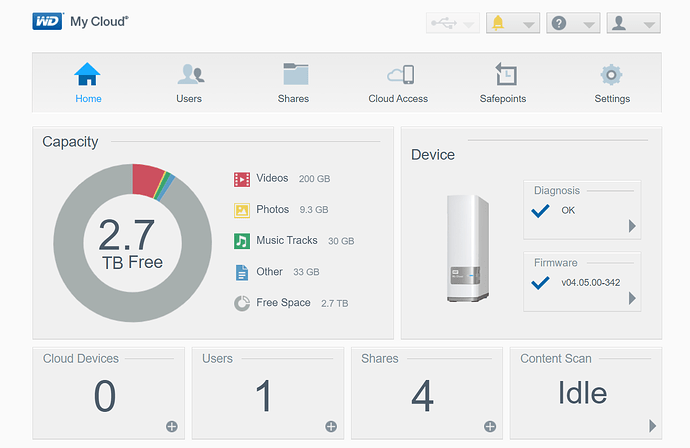690x448 pixels.
Task: Click the Firmware checkmark icon
Action: (x=540, y=283)
